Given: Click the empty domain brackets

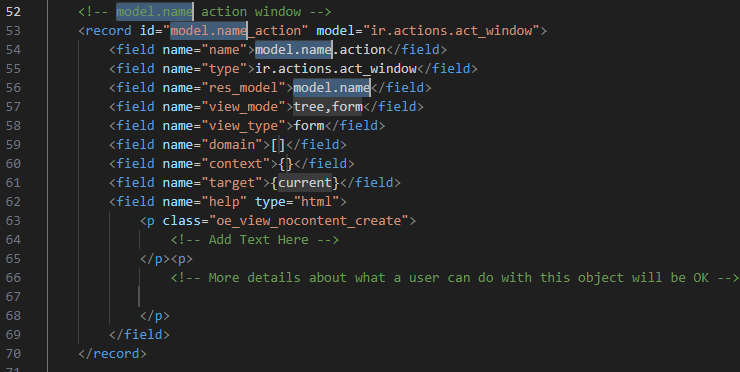Looking at the screenshot, I should coord(278,144).
